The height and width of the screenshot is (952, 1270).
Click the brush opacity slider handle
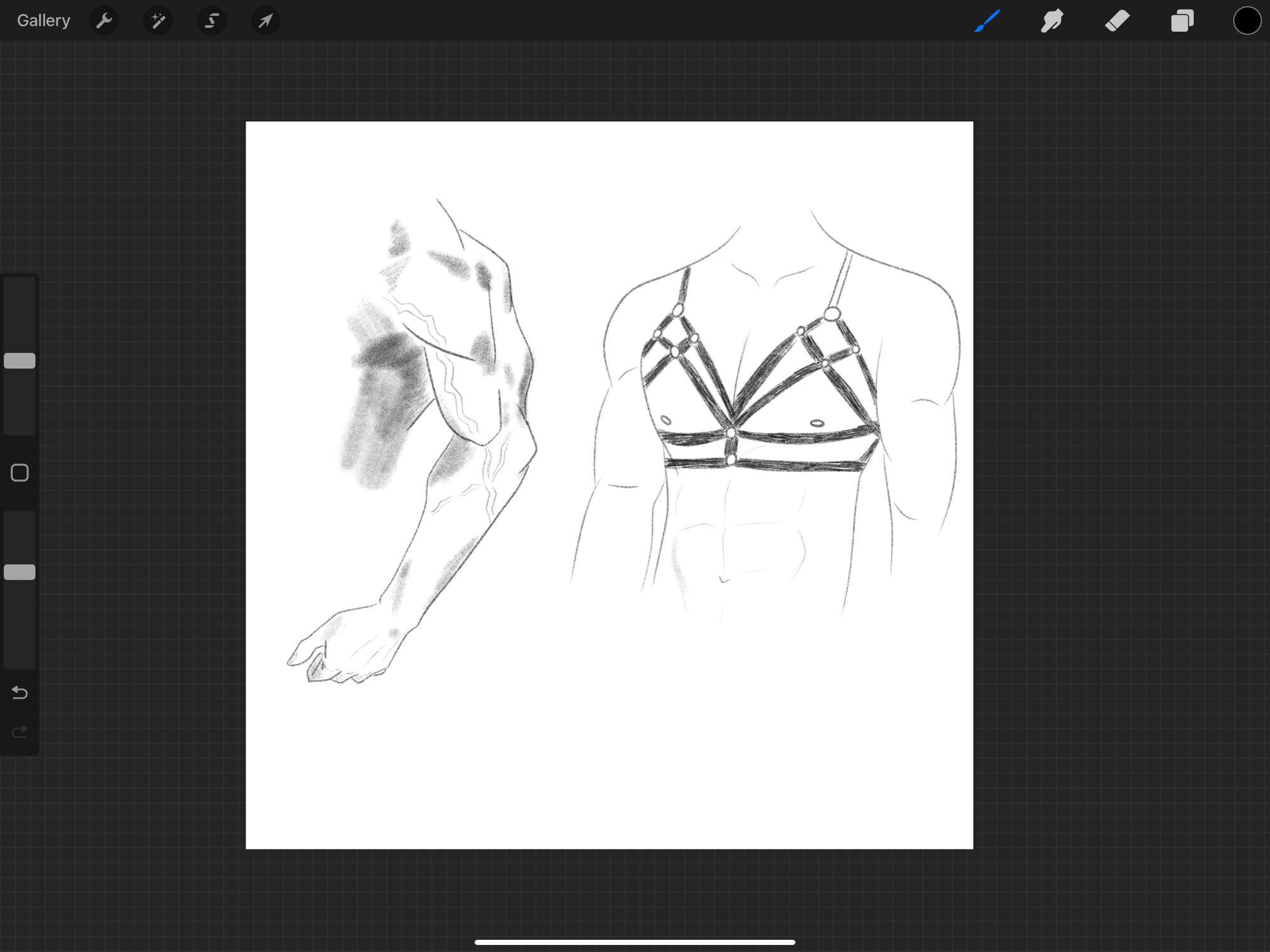coord(20,572)
